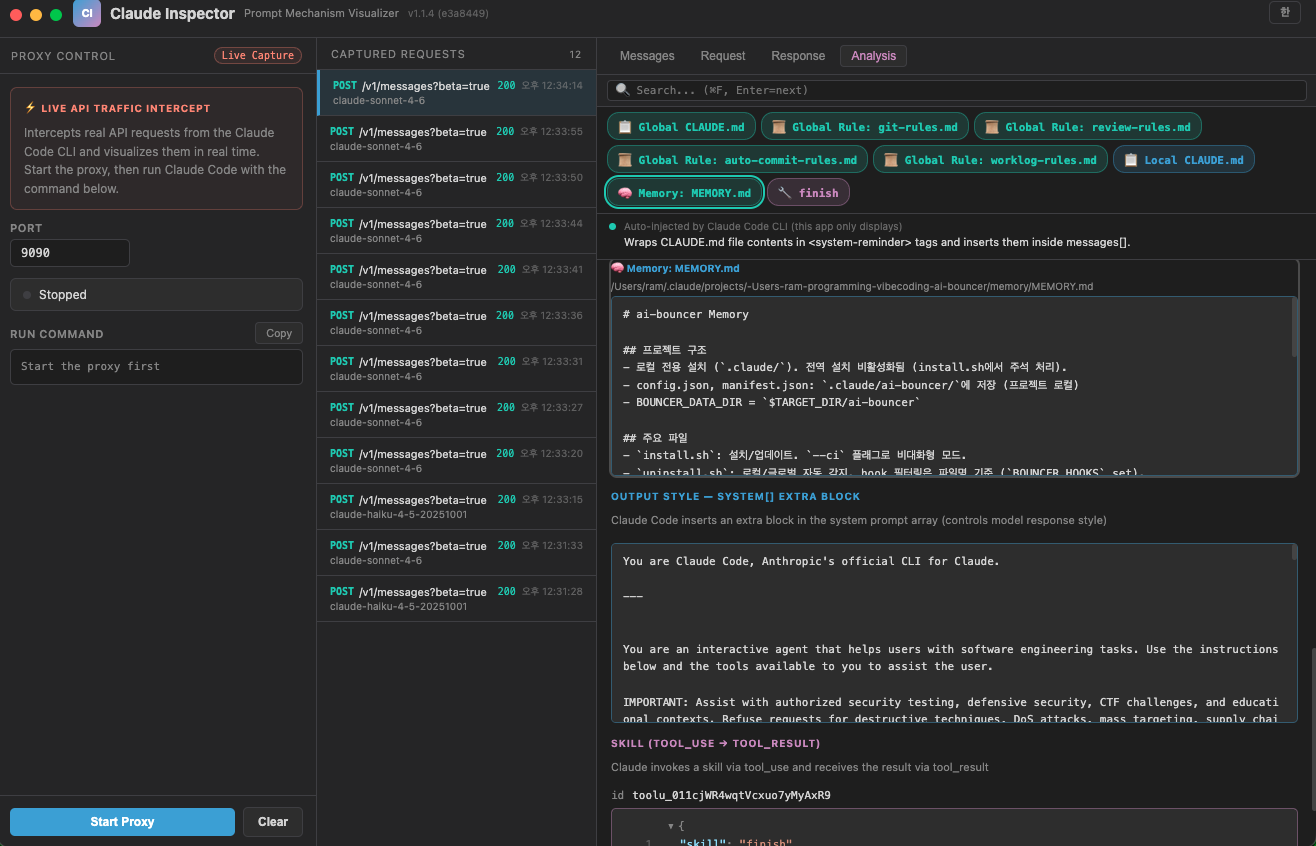Select the Local CLAUDE.md chip
1316x846 pixels.
tap(1184, 159)
